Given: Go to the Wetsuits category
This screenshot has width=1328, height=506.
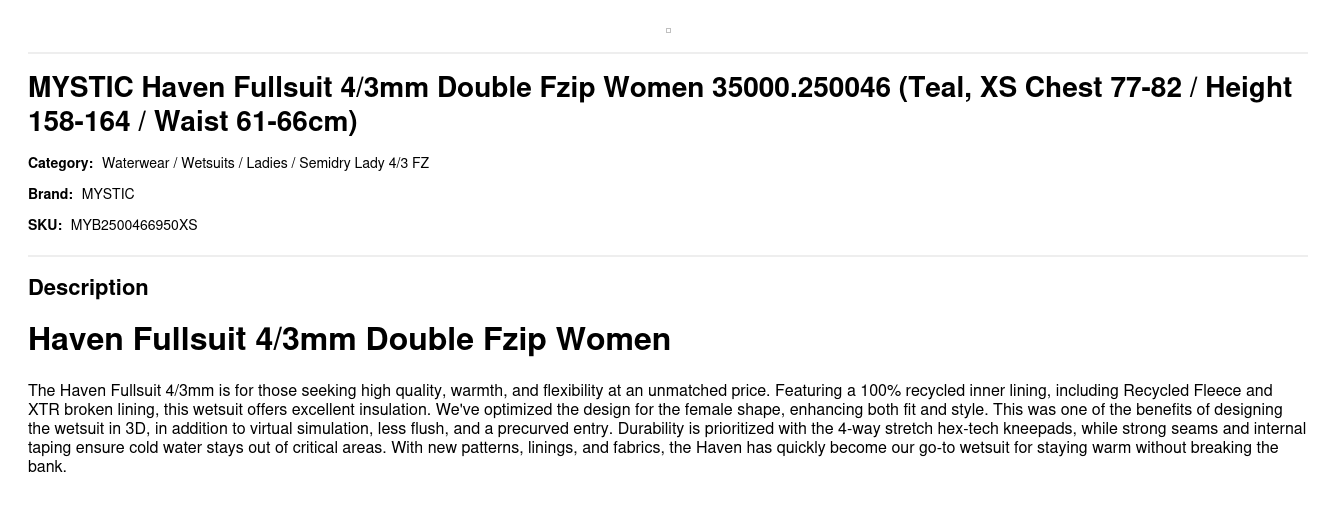Looking at the screenshot, I should (x=208, y=163).
